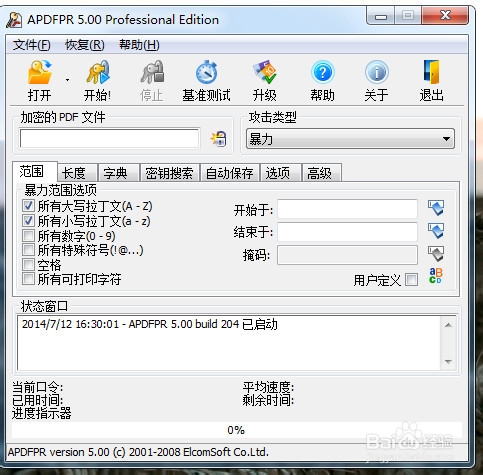Screen dimensions: 483x475
Task: Enable 所有特殊符号(!@...) checkbox
Action: click(x=28, y=249)
